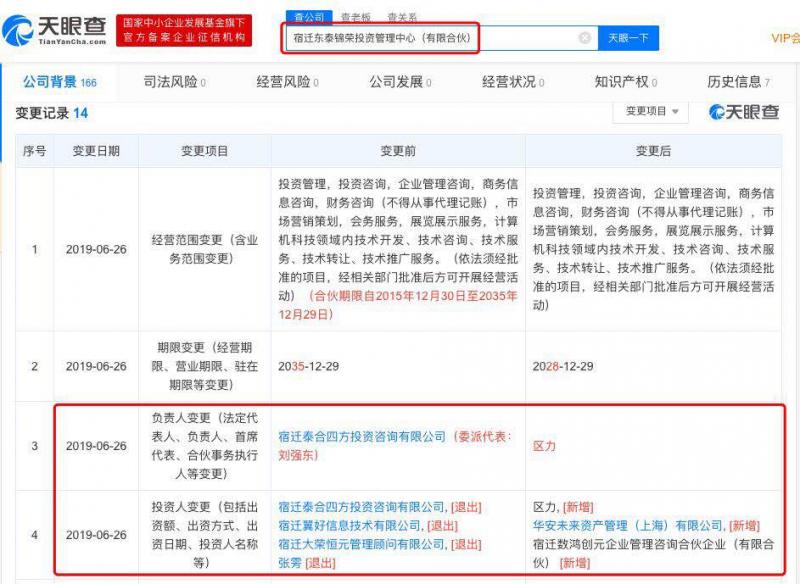Click the row 1 变更后 business scope text

click(x=653, y=249)
